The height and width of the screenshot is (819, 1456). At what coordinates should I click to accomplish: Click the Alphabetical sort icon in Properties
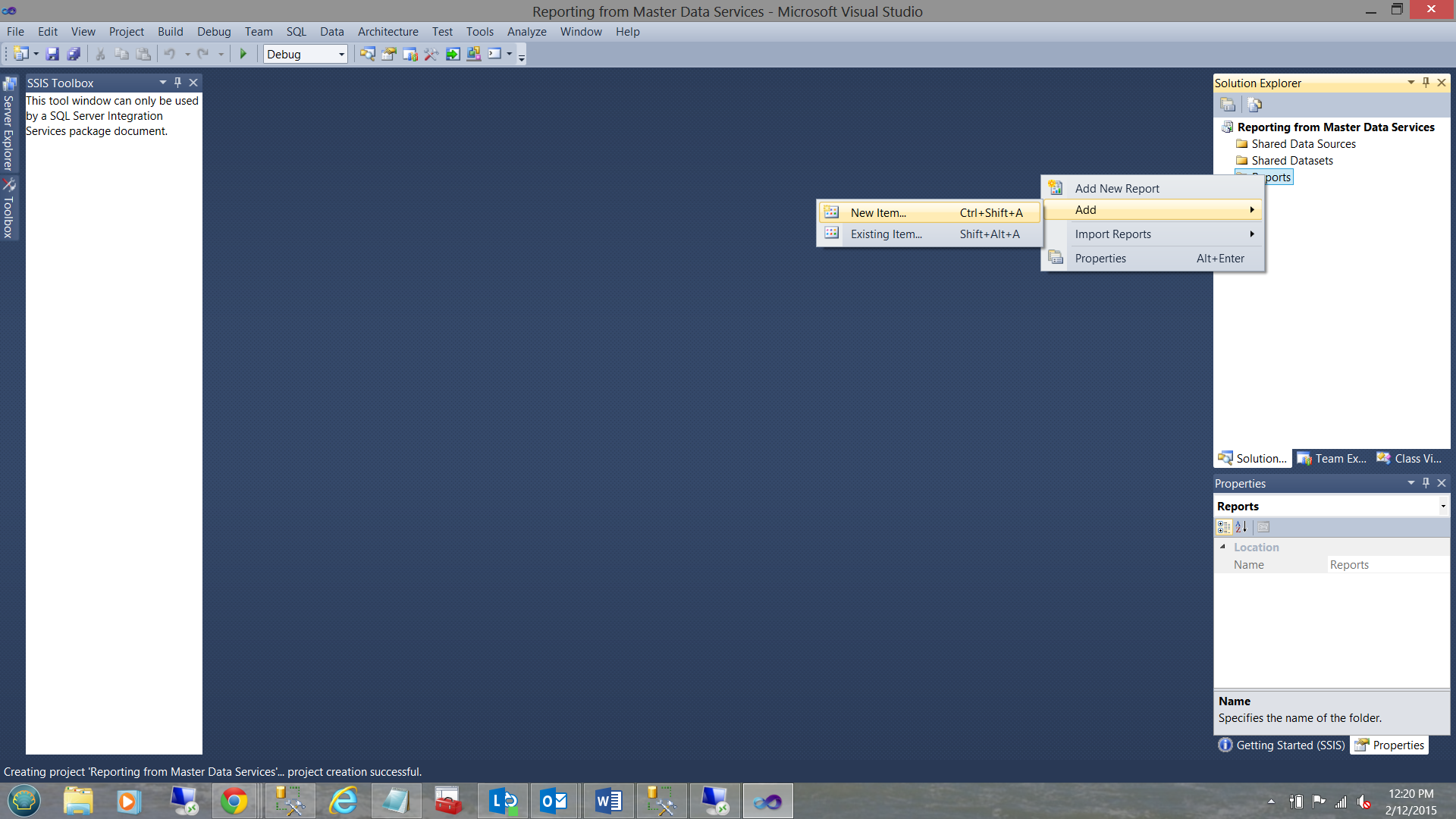(1241, 527)
